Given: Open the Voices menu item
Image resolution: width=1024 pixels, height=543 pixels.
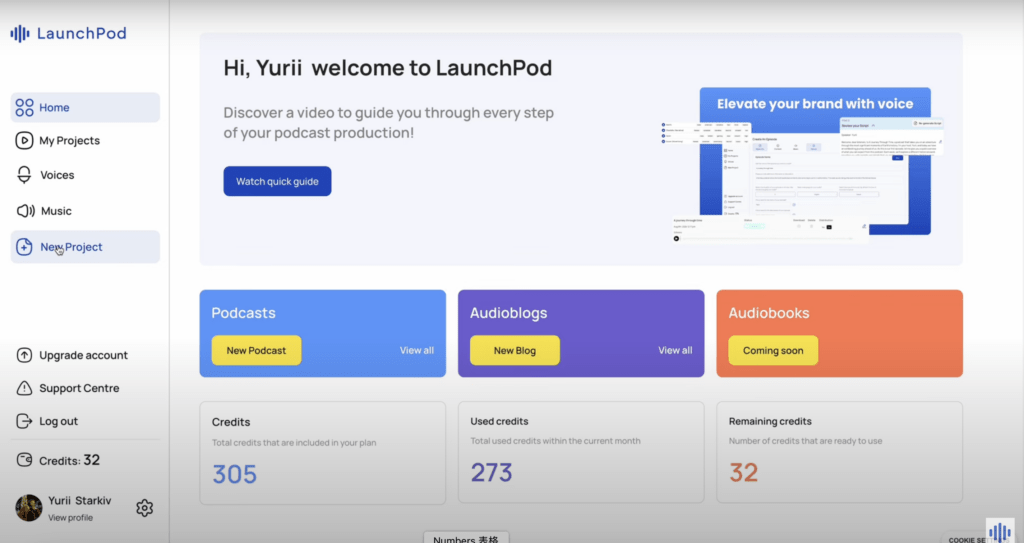Looking at the screenshot, I should (57, 175).
